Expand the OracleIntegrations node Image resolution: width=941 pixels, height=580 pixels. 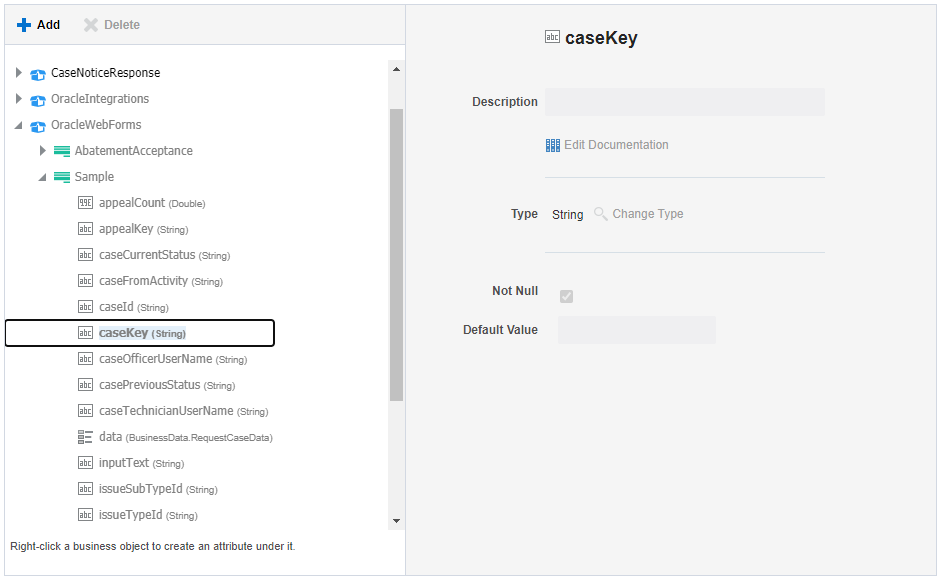19,98
